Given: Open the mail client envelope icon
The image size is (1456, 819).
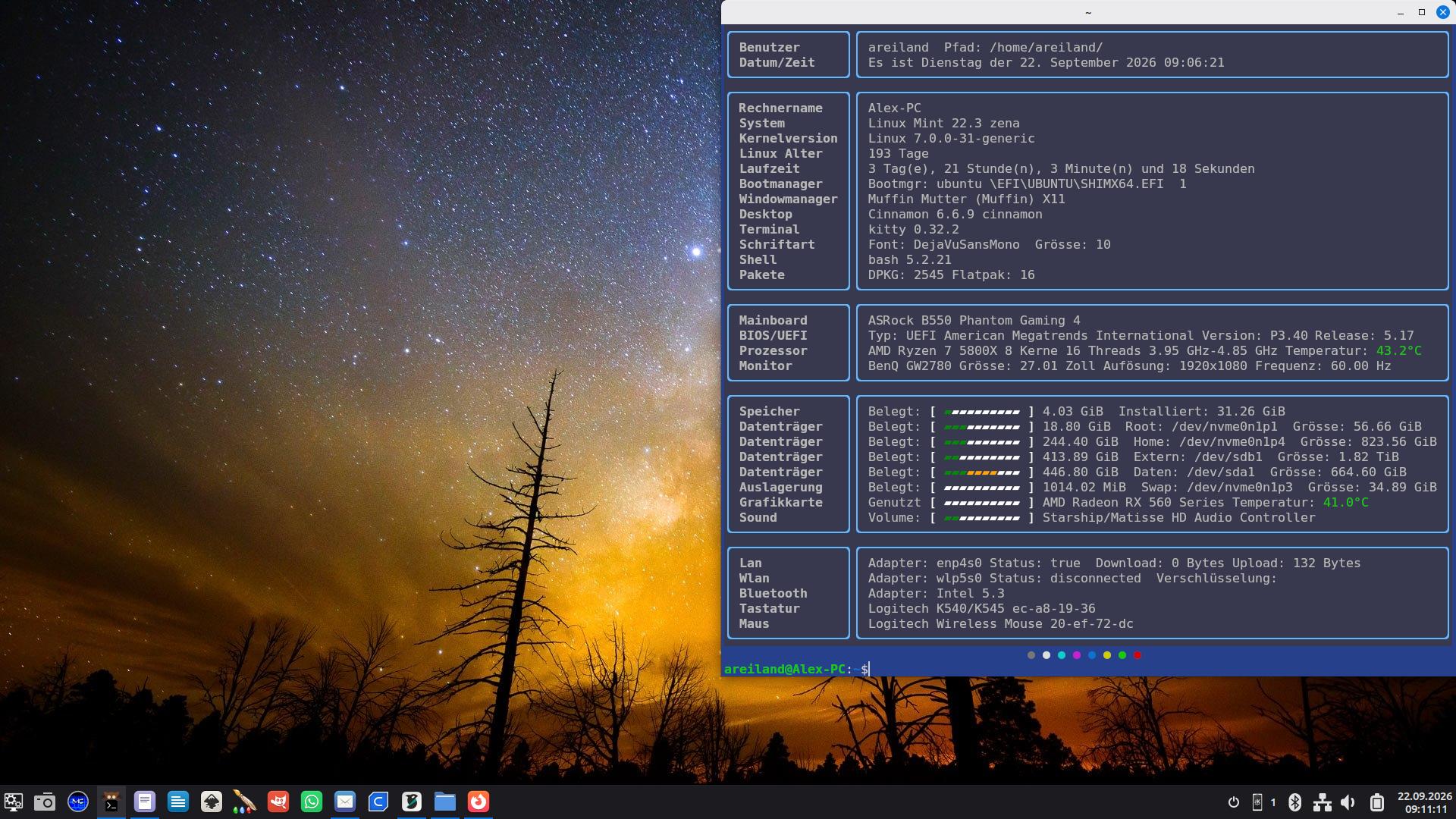Looking at the screenshot, I should tap(345, 802).
